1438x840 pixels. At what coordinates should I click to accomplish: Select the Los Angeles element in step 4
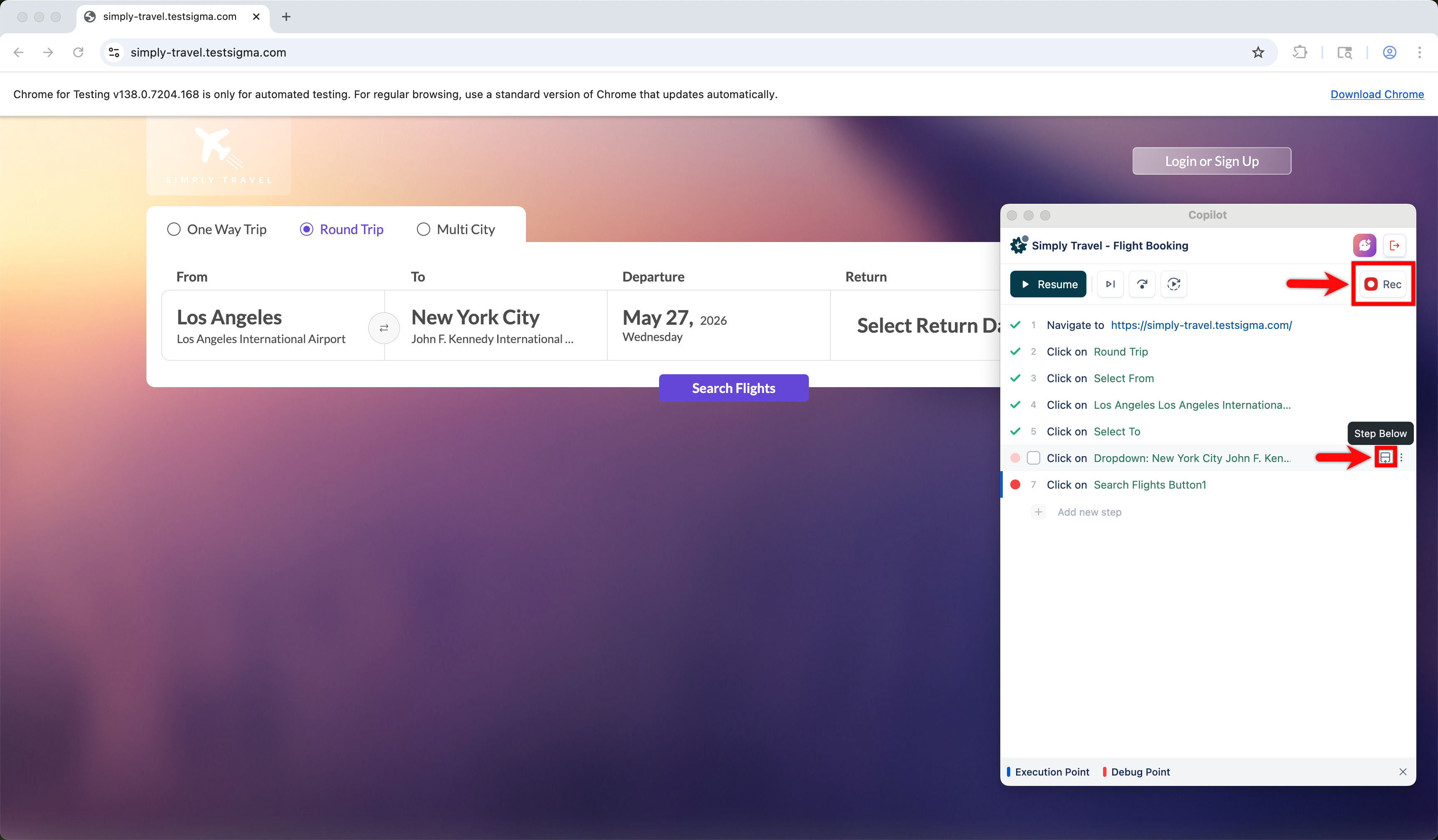(x=1192, y=405)
